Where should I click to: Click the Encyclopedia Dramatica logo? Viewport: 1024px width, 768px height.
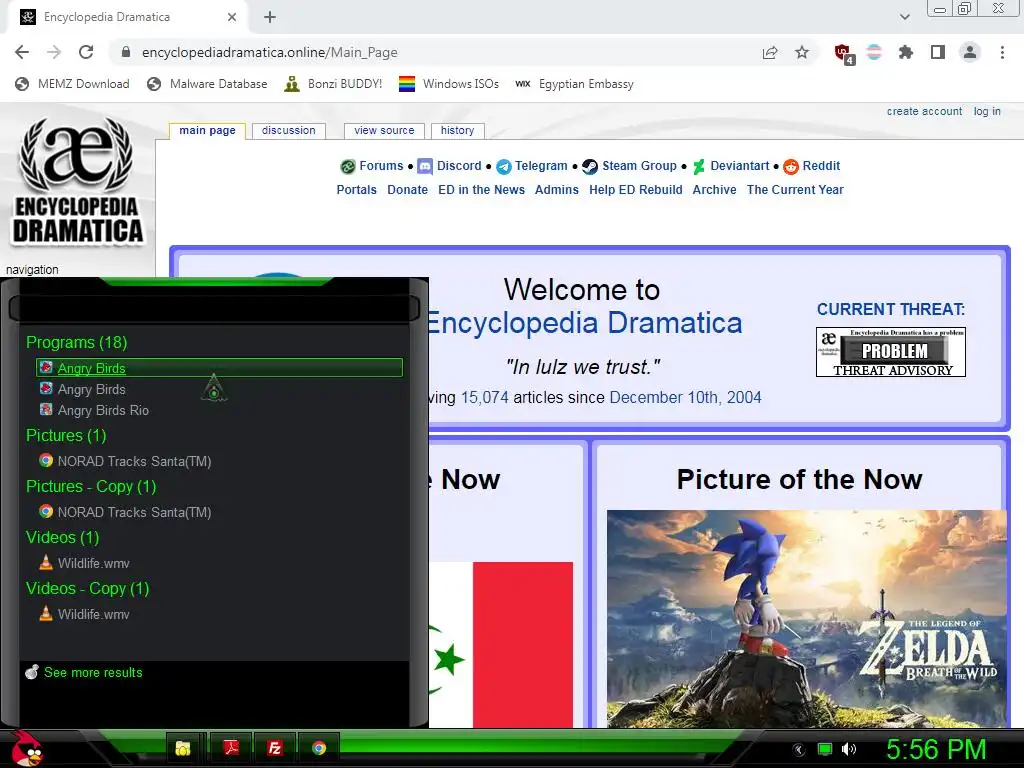pyautogui.click(x=77, y=182)
